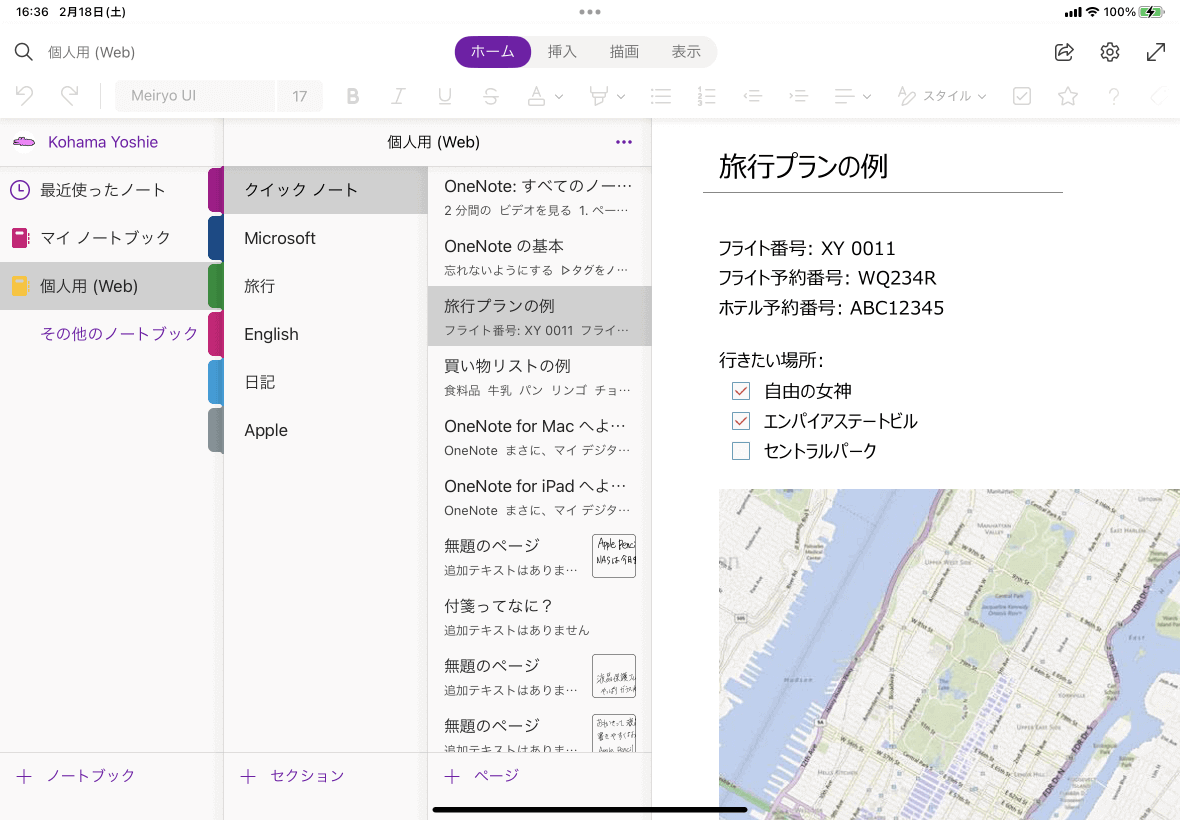Open その他のノートブック link
The height and width of the screenshot is (820, 1180).
(x=118, y=334)
